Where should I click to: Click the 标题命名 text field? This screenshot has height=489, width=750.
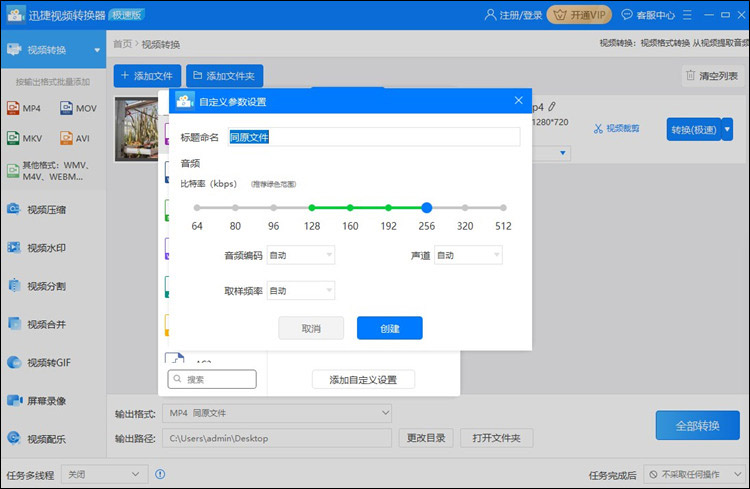click(x=374, y=137)
